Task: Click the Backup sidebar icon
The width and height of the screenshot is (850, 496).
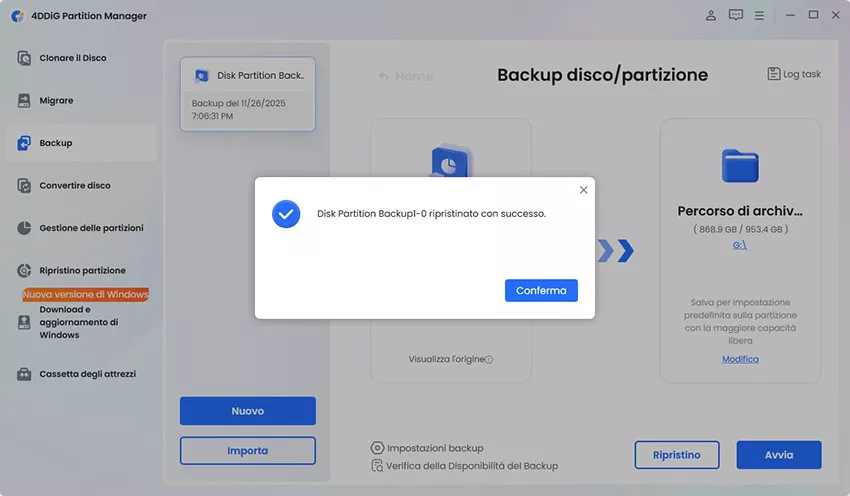Action: pyautogui.click(x=24, y=143)
